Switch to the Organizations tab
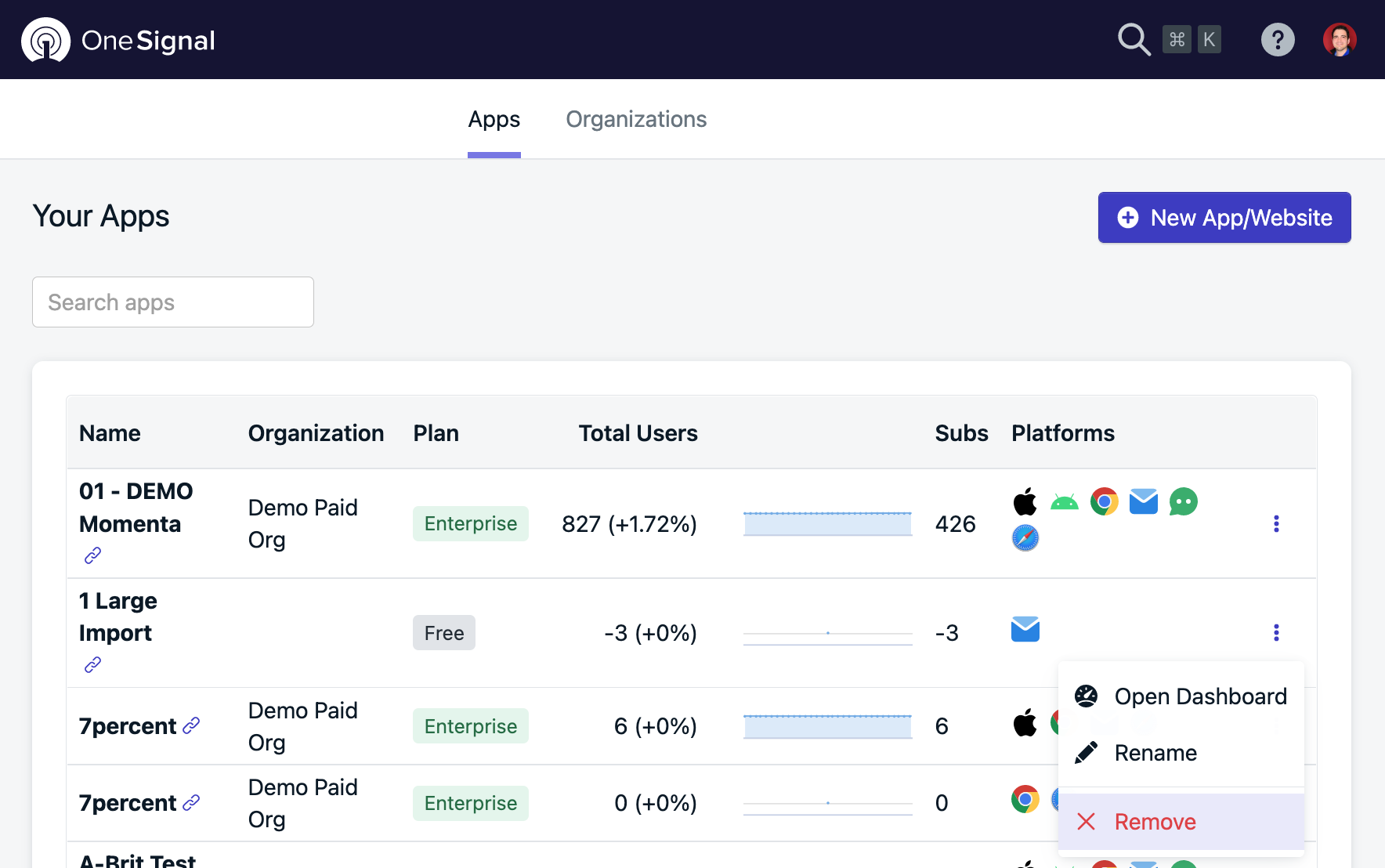The height and width of the screenshot is (868, 1385). [636, 119]
